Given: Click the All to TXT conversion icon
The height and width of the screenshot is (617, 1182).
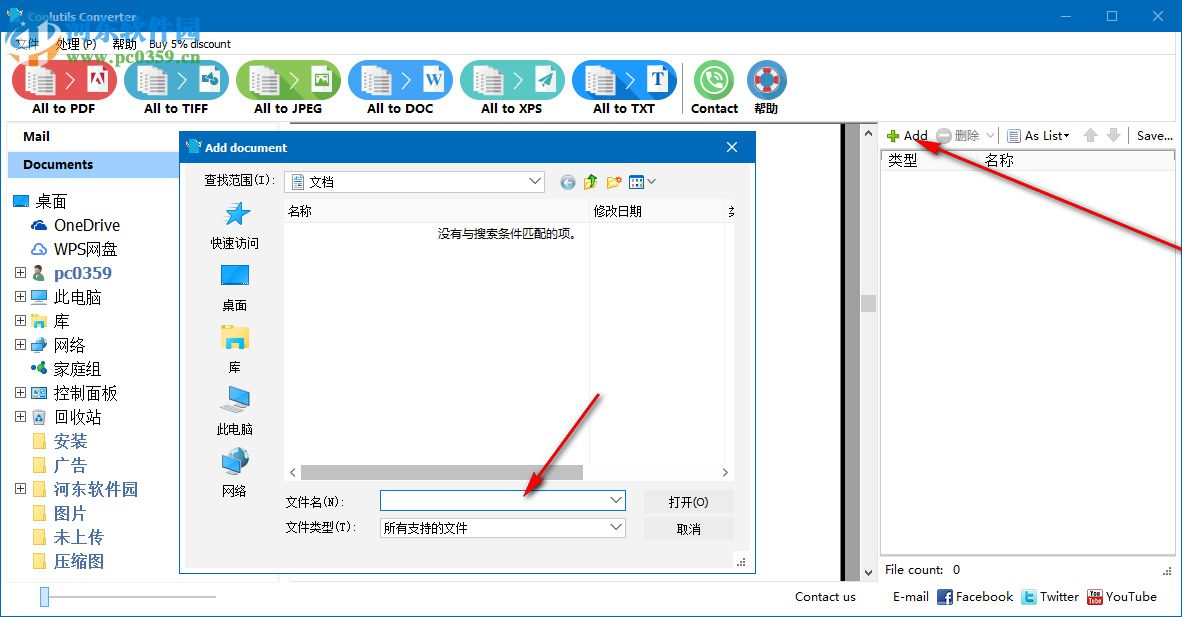Looking at the screenshot, I should (x=624, y=80).
